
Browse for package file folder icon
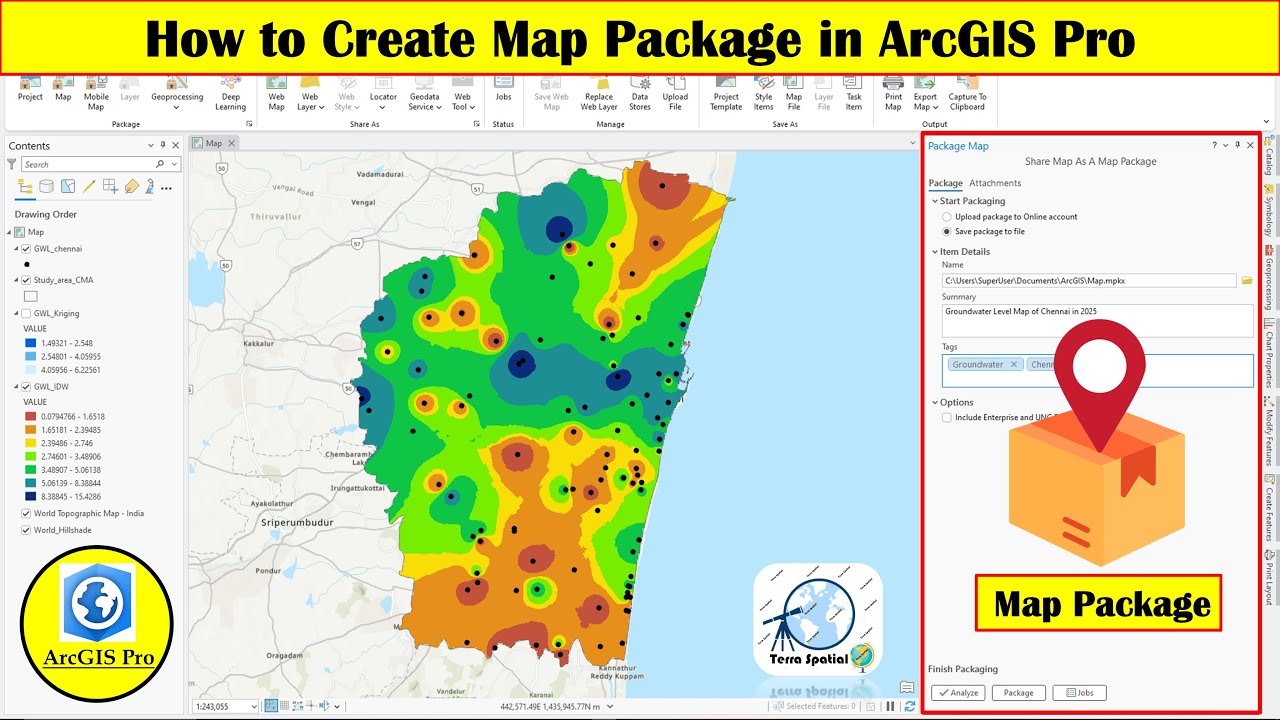[1247, 281]
